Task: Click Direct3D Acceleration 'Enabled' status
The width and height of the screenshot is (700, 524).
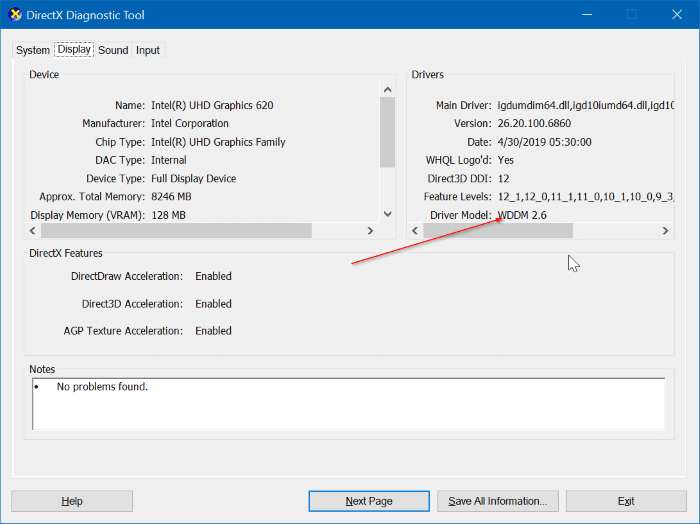Action: point(213,304)
